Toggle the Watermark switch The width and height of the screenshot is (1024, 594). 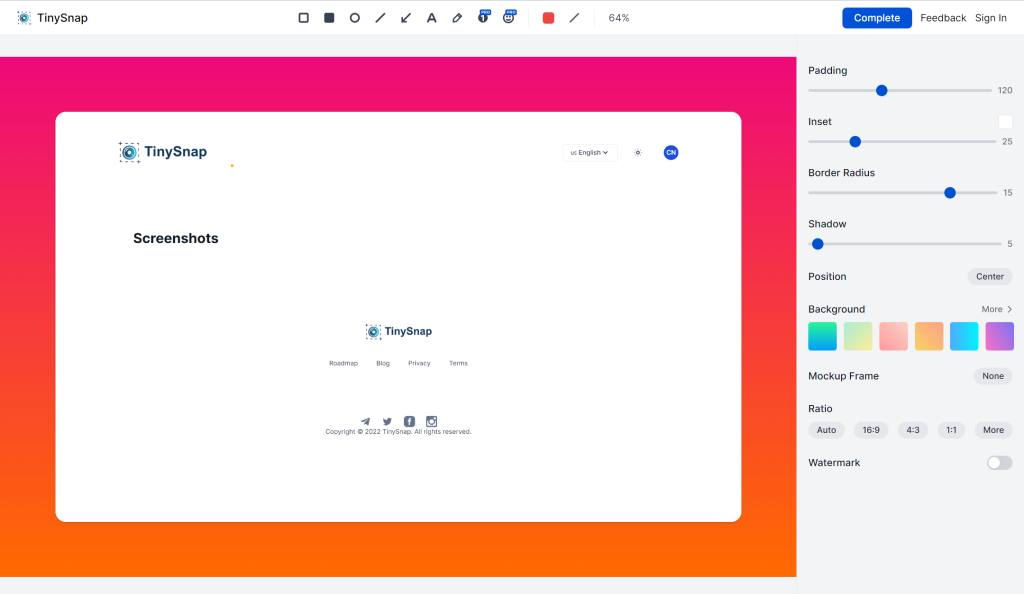pos(999,463)
